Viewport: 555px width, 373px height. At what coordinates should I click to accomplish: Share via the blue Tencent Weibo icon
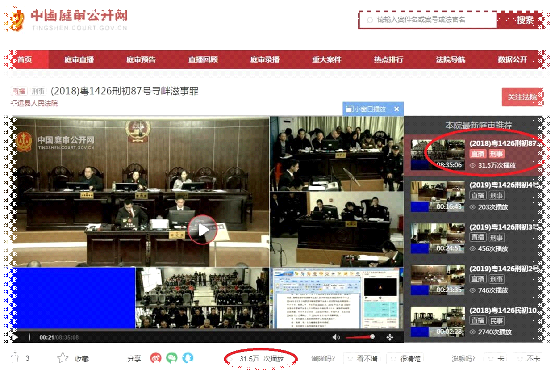pyautogui.click(x=188, y=358)
